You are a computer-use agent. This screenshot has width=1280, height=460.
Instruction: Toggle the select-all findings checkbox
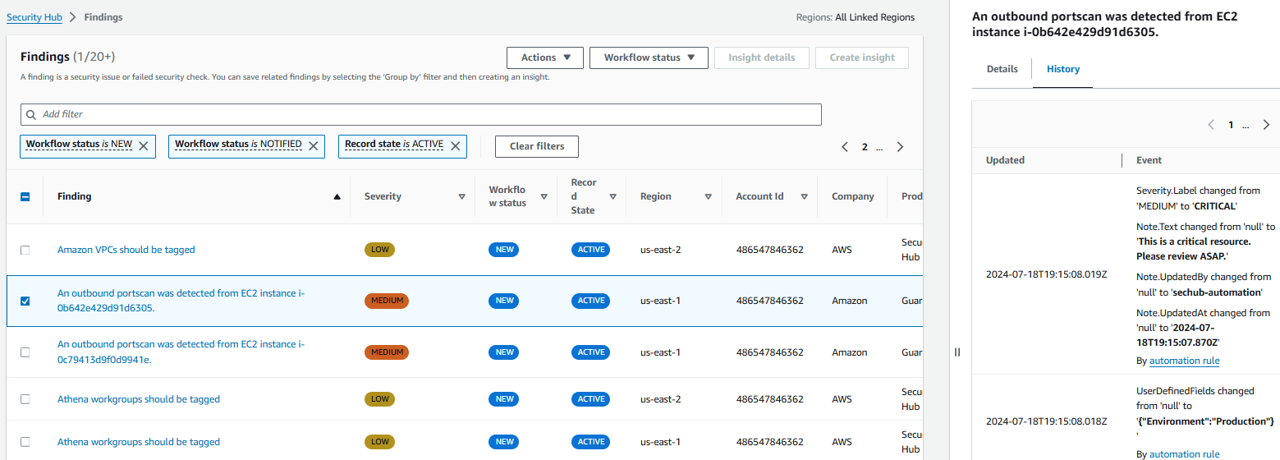(x=25, y=197)
